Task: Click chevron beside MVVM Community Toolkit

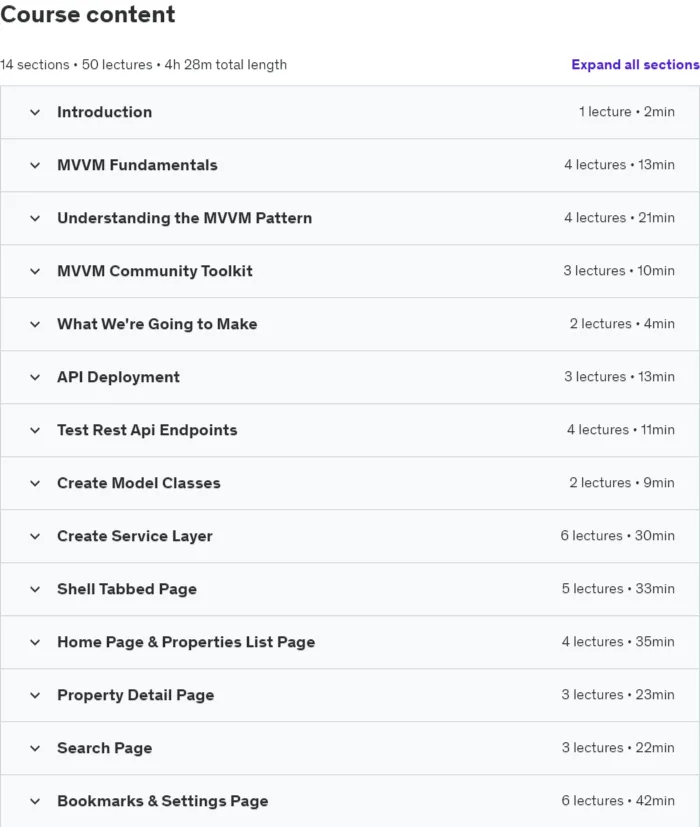Action: [x=35, y=271]
